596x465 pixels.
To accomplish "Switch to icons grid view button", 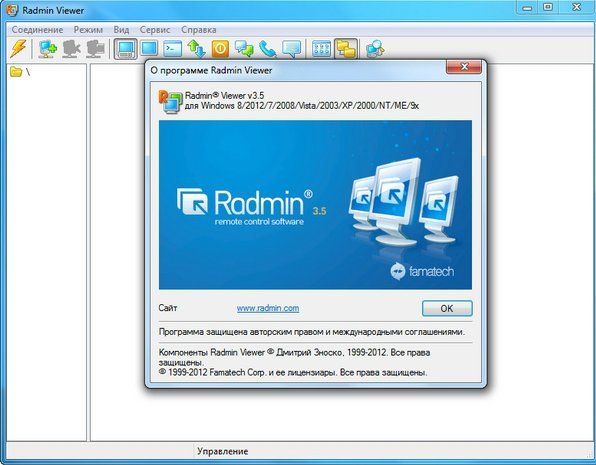I will 322,49.
